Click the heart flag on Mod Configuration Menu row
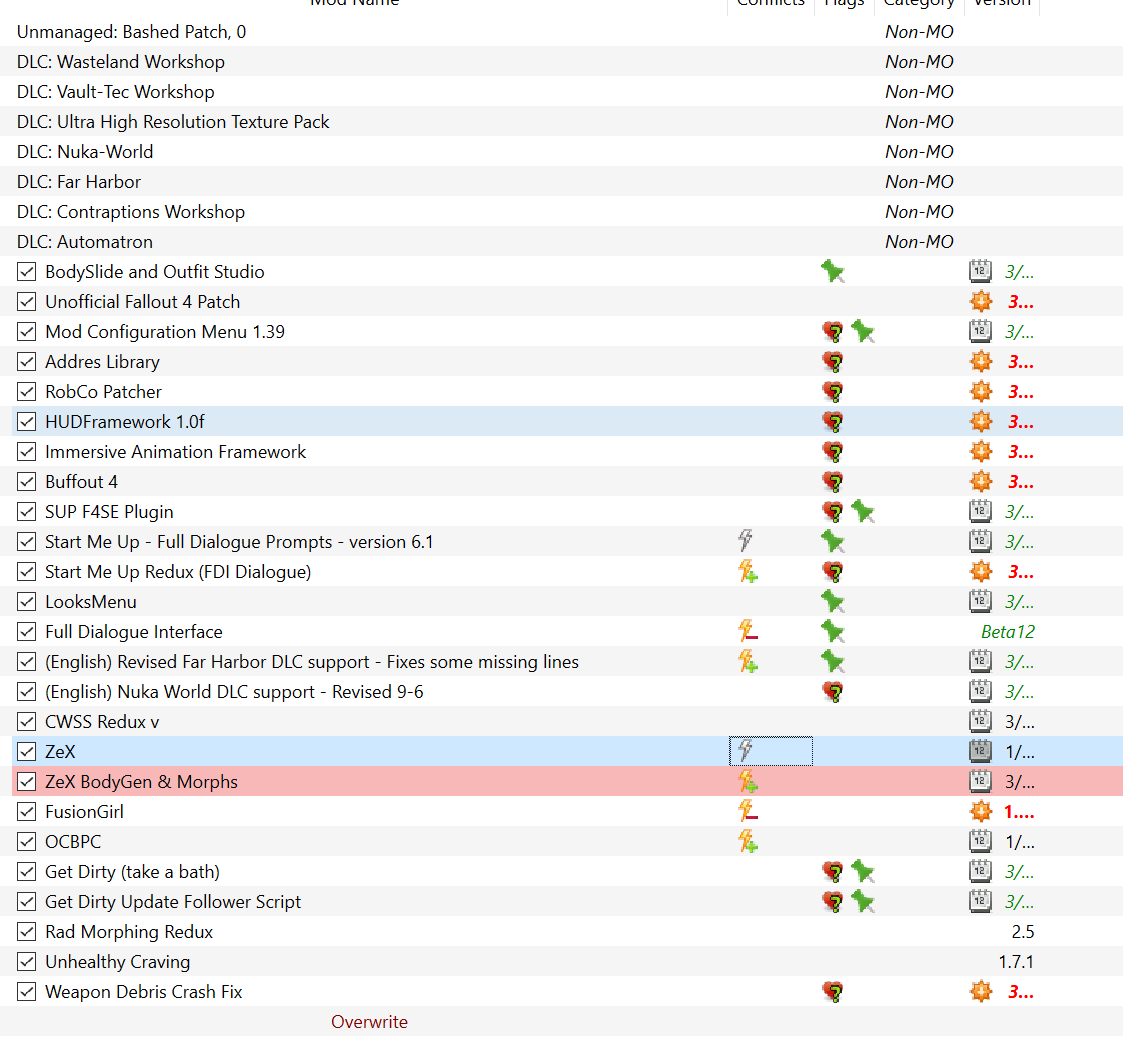 click(832, 332)
